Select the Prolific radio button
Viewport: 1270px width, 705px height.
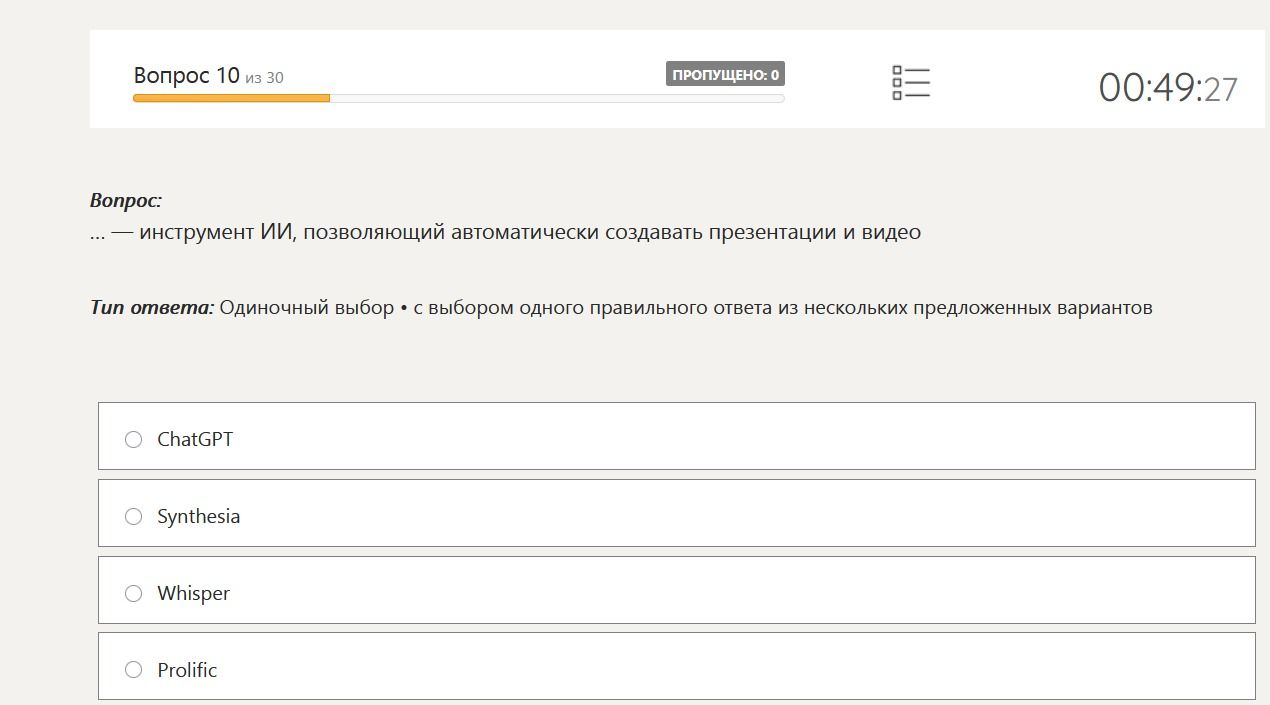click(x=133, y=670)
